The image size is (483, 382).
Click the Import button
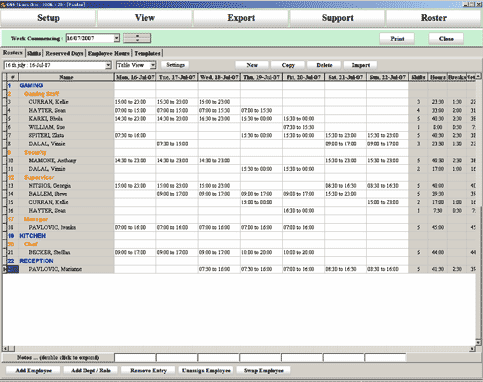(361, 65)
